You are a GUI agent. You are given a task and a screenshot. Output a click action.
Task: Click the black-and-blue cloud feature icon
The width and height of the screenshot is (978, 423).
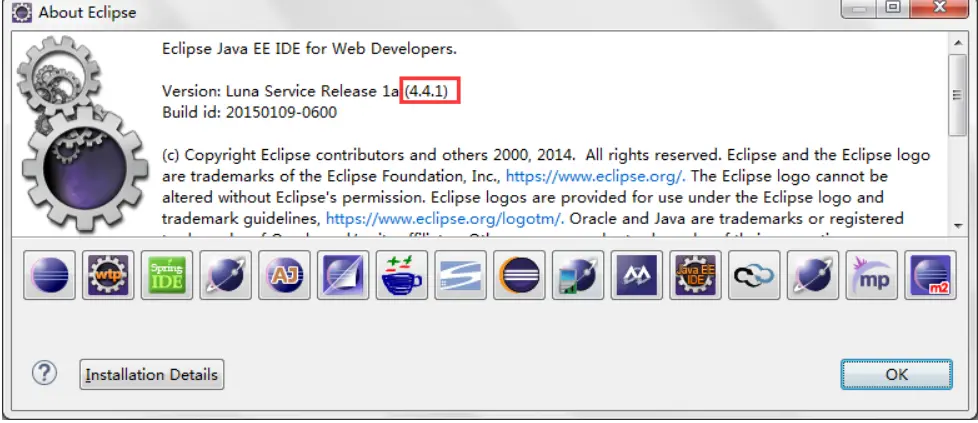(754, 275)
